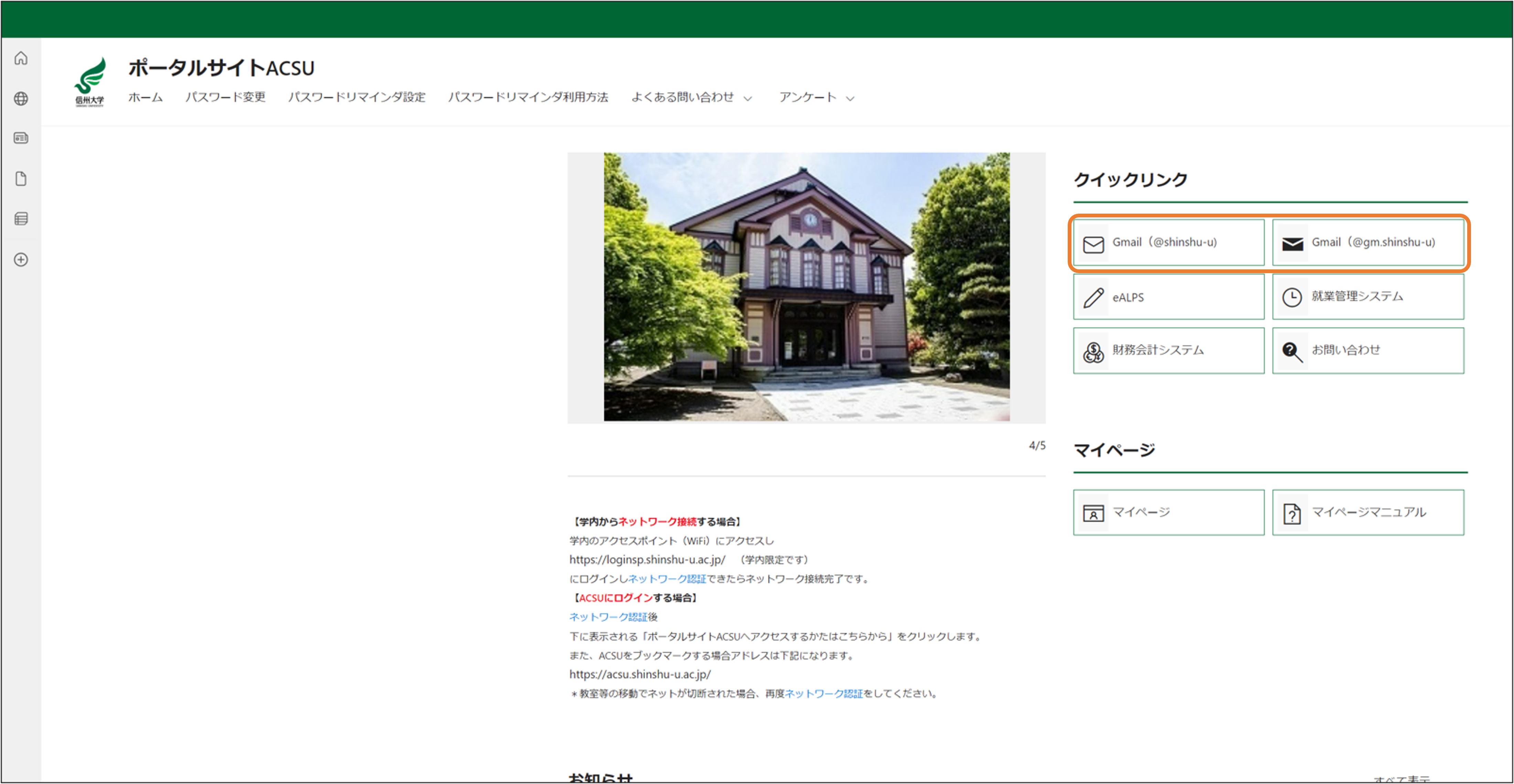Open パスワードリマインダ利用方法 menu item
The image size is (1514, 784).
tap(528, 97)
